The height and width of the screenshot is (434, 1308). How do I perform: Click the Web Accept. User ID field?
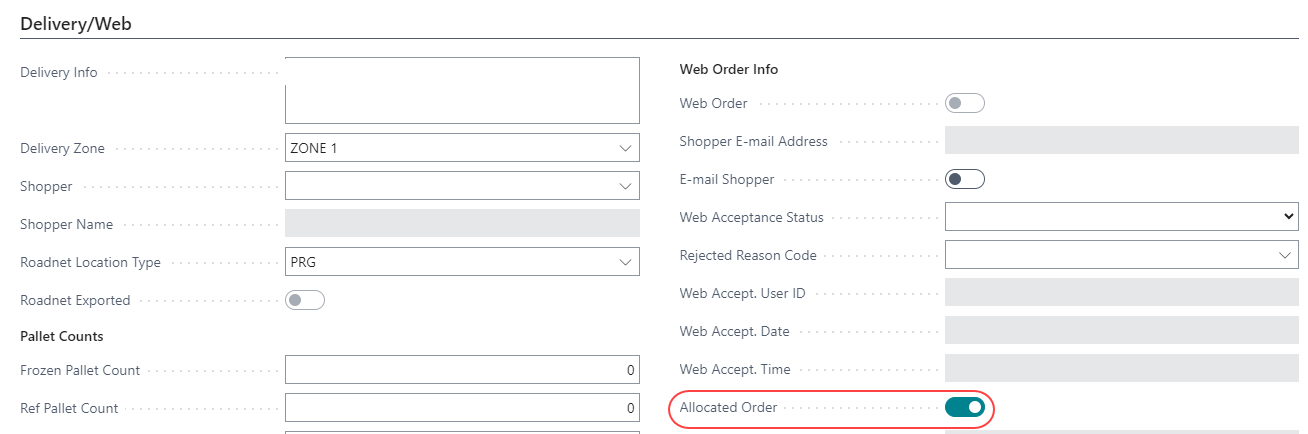click(x=1121, y=293)
